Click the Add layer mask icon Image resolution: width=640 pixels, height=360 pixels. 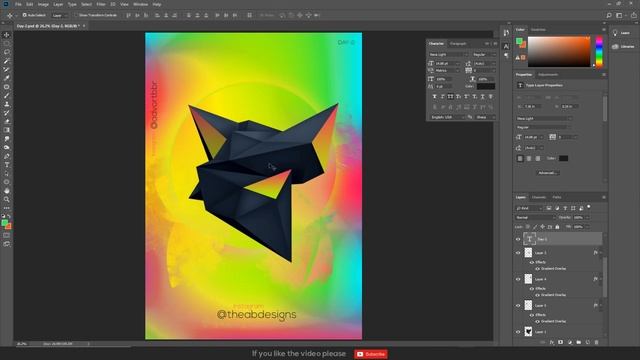tap(561, 342)
